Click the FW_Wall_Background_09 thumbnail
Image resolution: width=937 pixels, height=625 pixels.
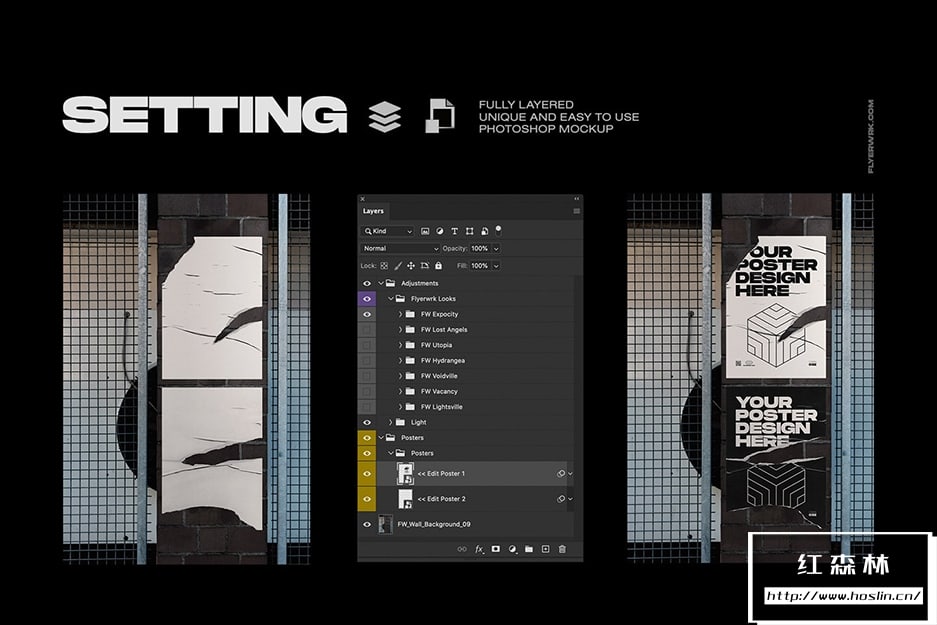[385, 525]
